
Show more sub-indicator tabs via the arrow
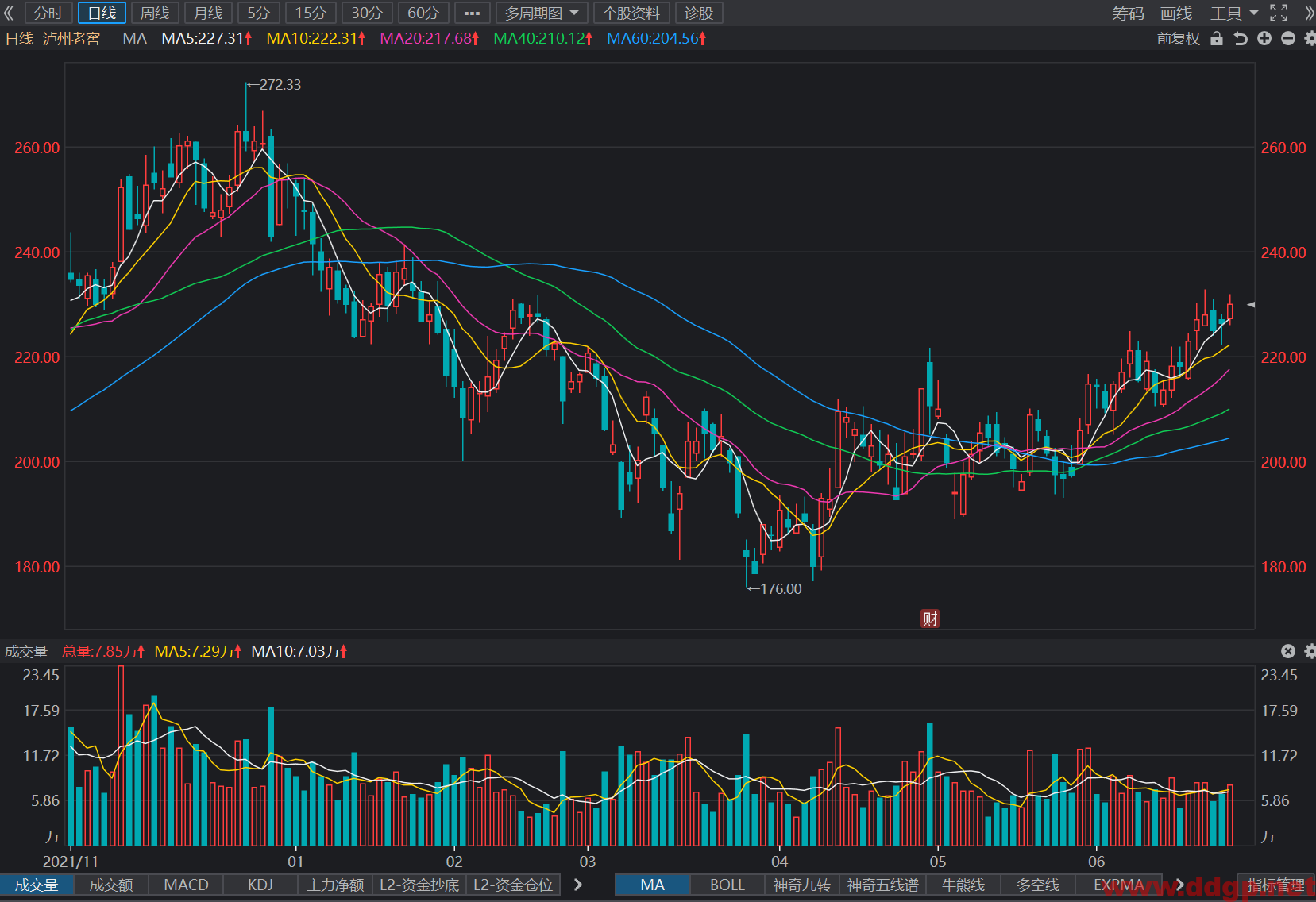click(578, 885)
